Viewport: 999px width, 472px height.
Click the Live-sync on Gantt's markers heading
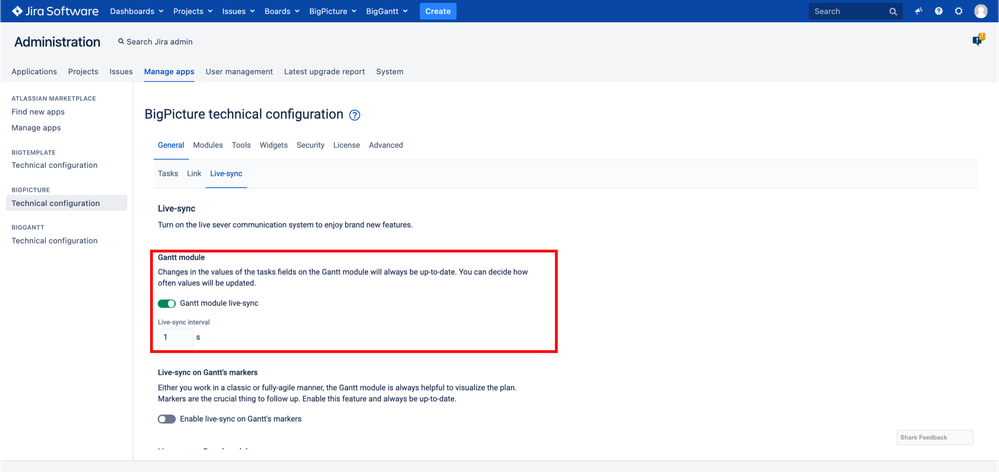(208, 372)
